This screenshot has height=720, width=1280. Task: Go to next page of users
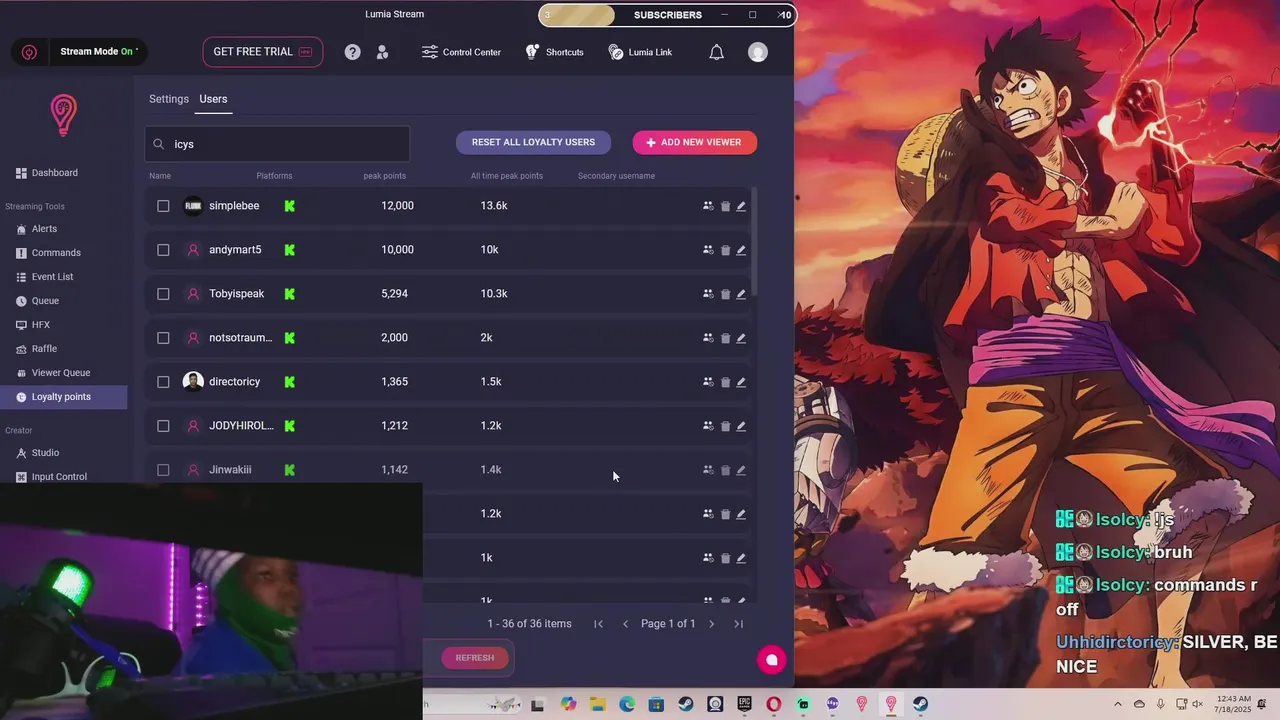pos(711,624)
